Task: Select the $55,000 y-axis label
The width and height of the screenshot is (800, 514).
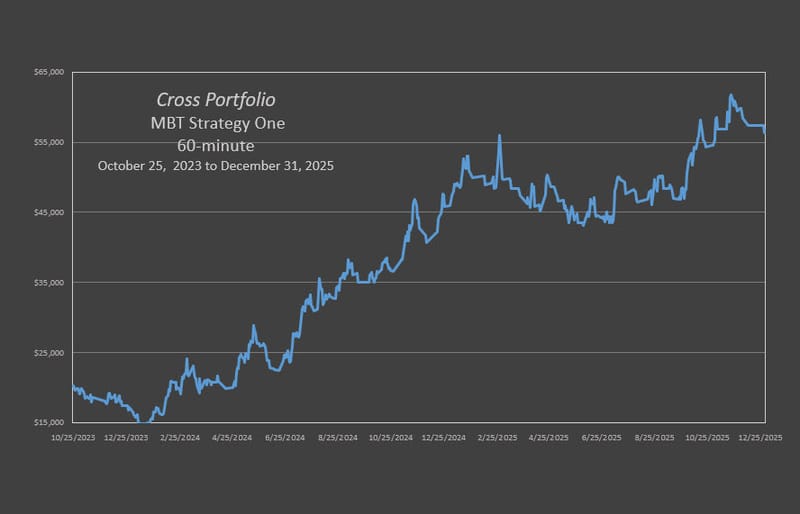Action: click(49, 142)
